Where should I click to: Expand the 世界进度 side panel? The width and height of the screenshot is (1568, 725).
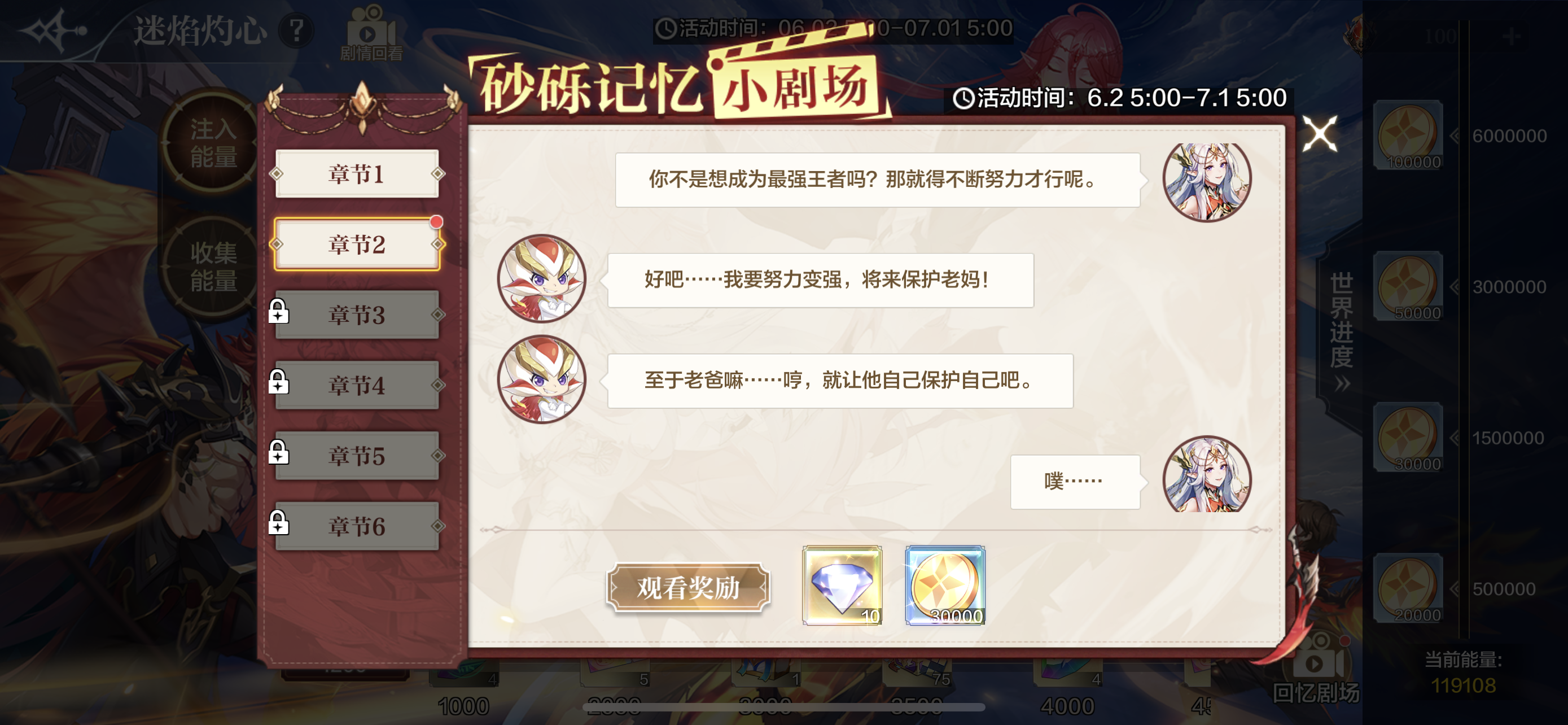(1341, 332)
